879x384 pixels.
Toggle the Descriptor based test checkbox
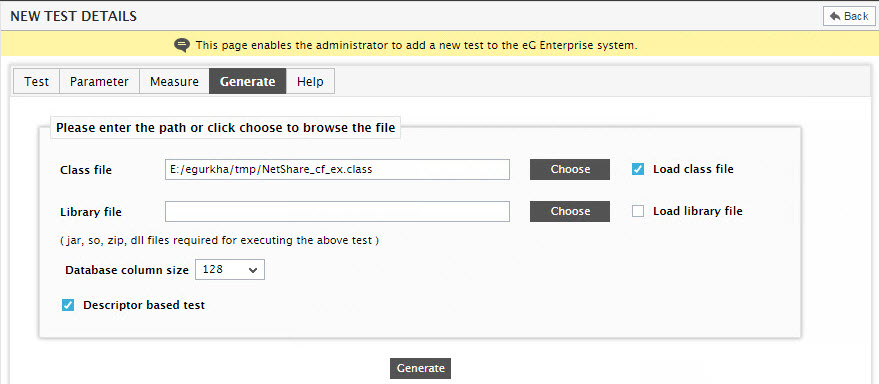(x=68, y=306)
